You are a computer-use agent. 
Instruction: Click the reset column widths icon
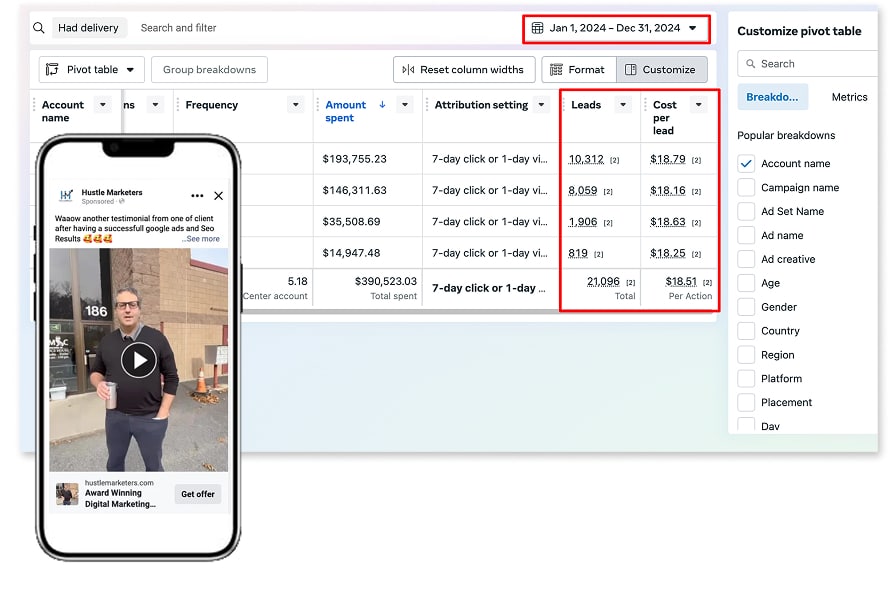point(408,69)
